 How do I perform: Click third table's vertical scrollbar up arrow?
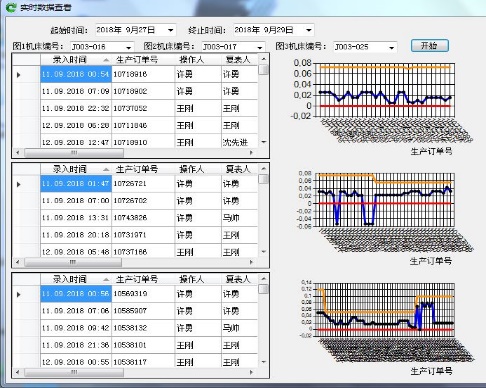coord(264,279)
